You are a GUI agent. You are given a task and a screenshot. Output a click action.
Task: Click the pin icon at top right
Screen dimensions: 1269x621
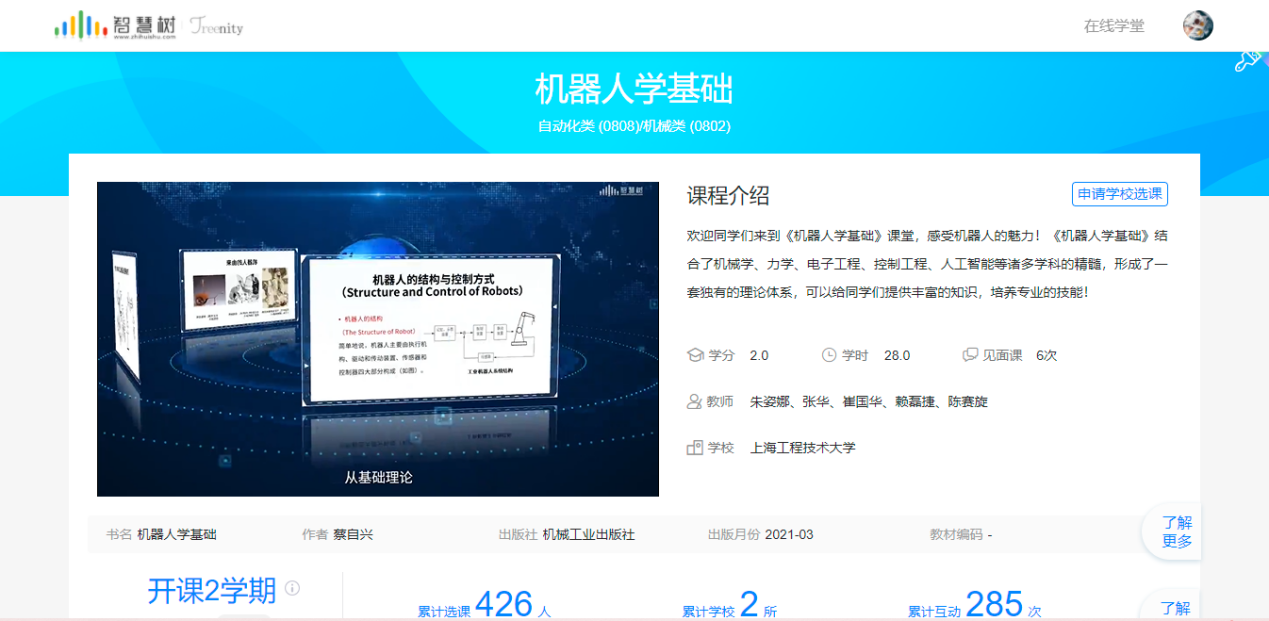1247,60
